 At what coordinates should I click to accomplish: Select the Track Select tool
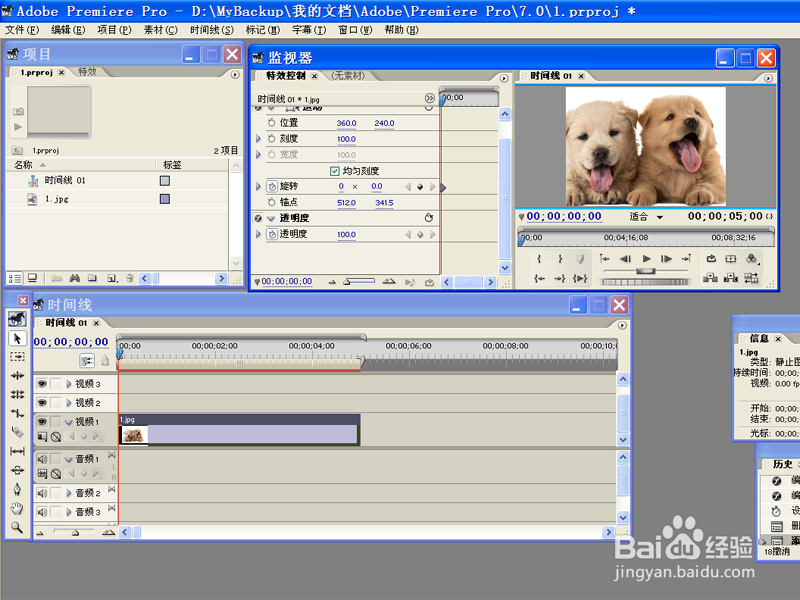click(17, 357)
